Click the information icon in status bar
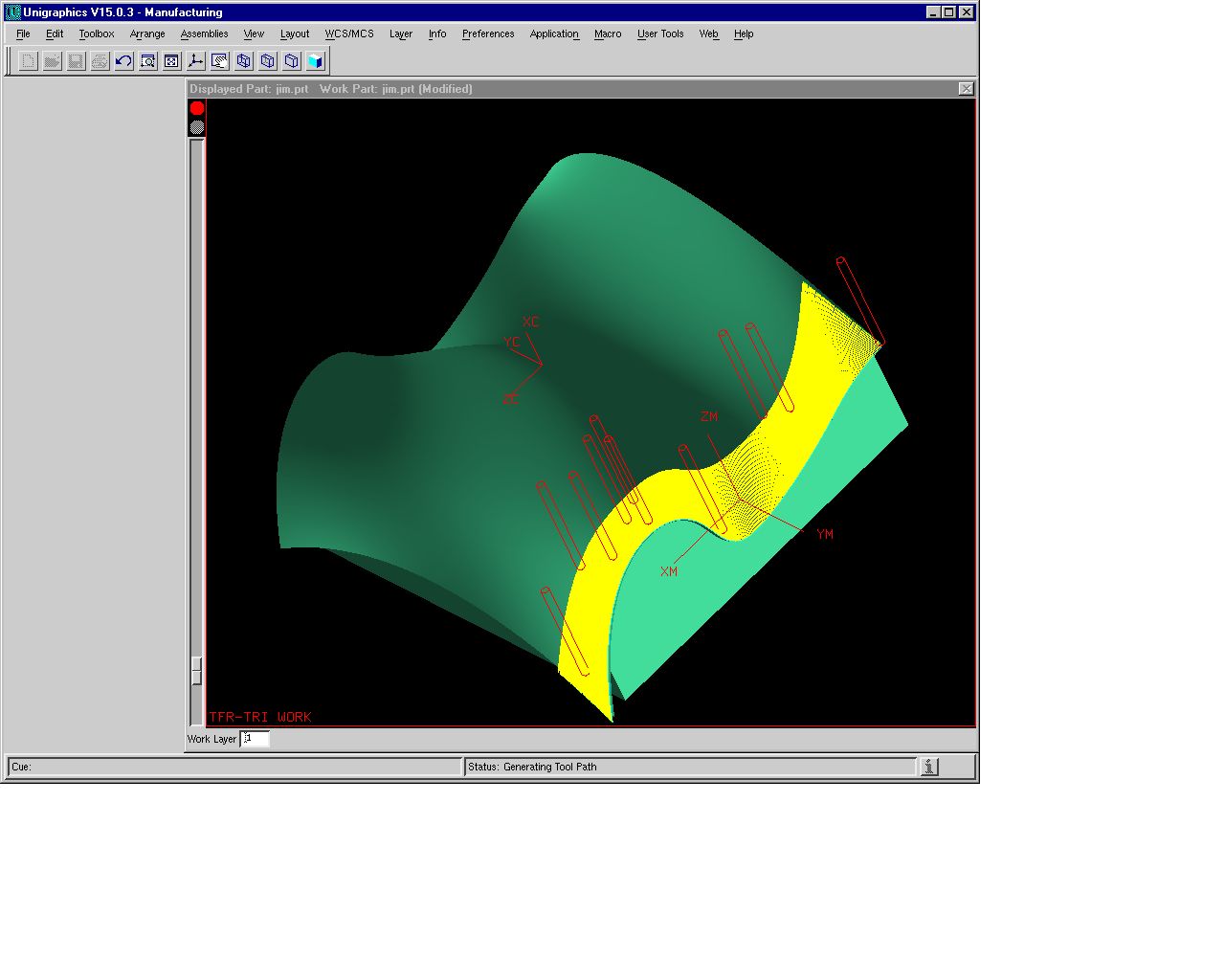Viewport: 1225px width, 980px height. (929, 767)
